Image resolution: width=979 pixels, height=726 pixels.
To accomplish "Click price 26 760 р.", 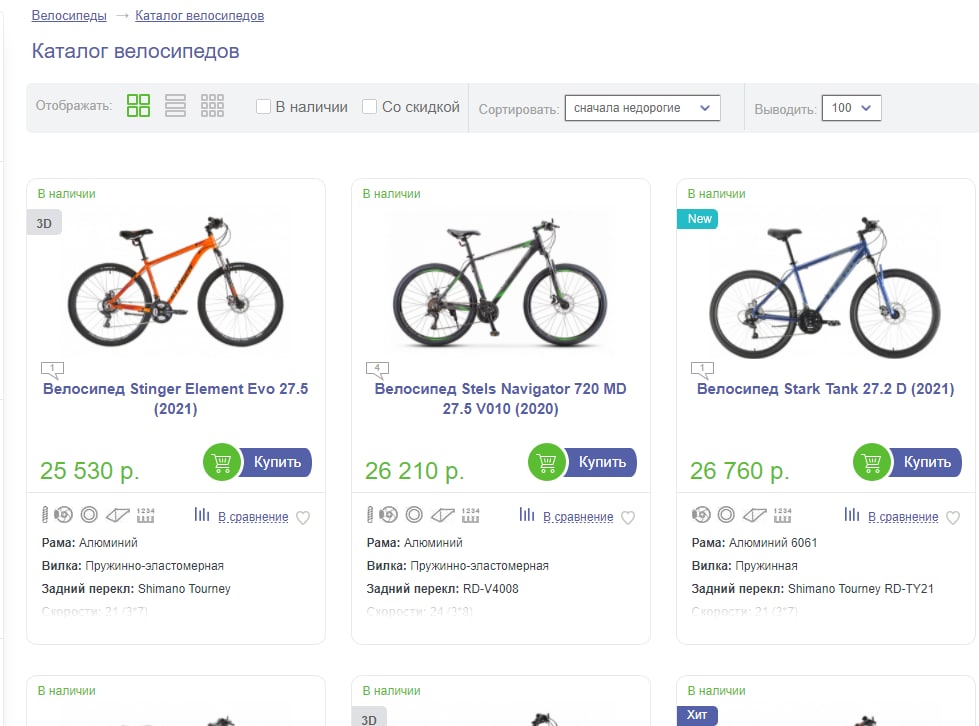I will click(x=740, y=471).
